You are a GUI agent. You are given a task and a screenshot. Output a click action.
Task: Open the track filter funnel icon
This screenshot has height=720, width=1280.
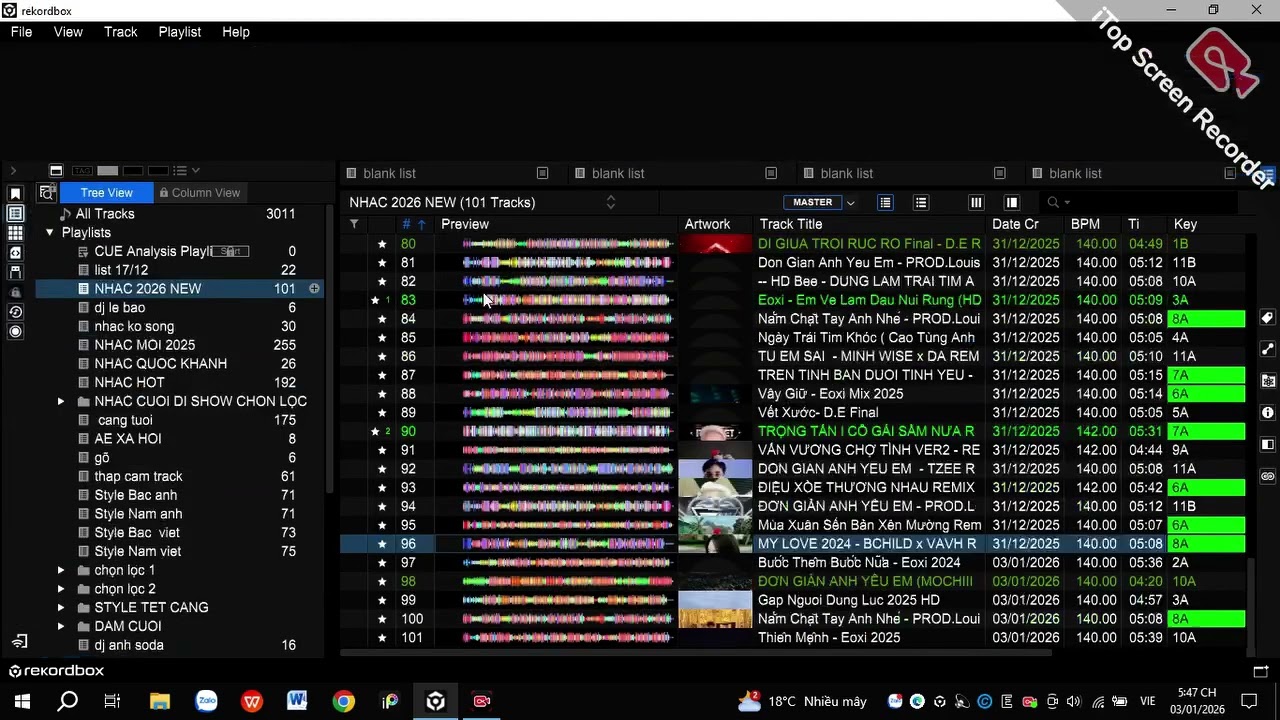354,224
